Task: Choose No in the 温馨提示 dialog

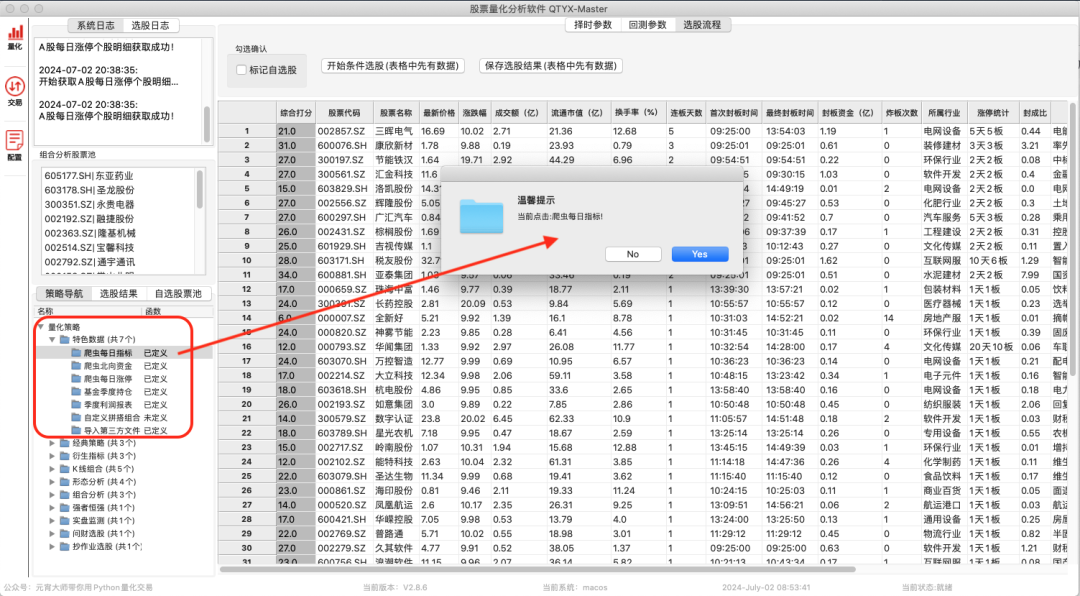Action: [633, 254]
